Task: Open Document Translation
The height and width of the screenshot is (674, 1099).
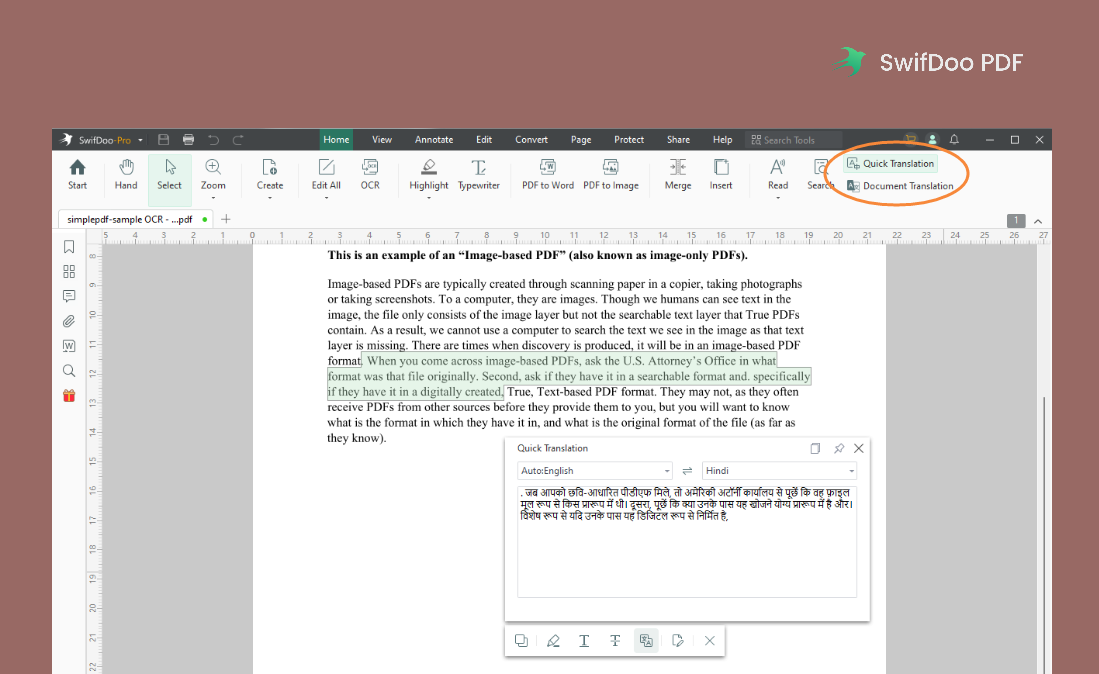Action: point(900,186)
